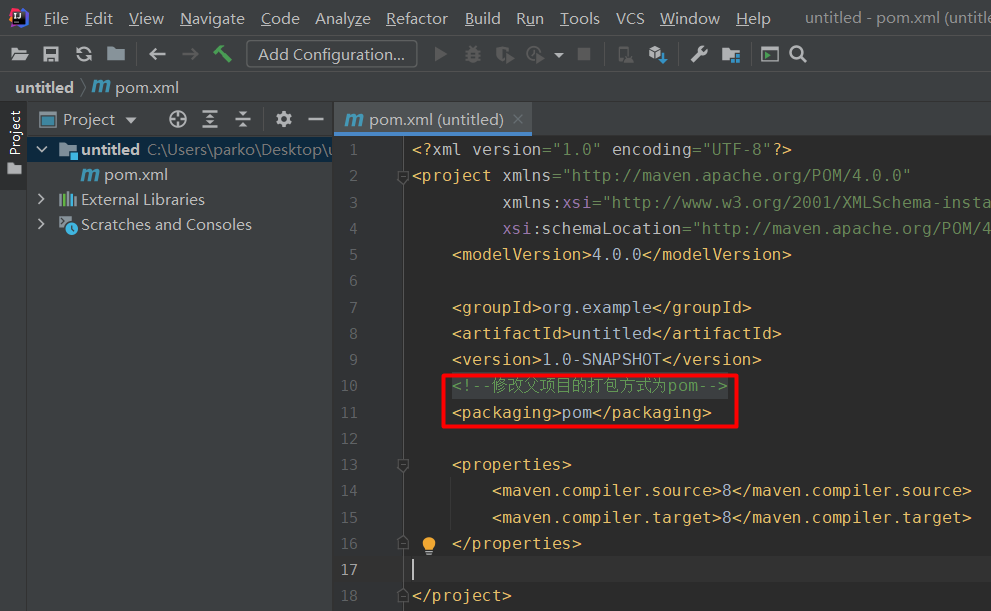991x611 pixels.
Task: Open the Window menu
Action: pos(690,19)
